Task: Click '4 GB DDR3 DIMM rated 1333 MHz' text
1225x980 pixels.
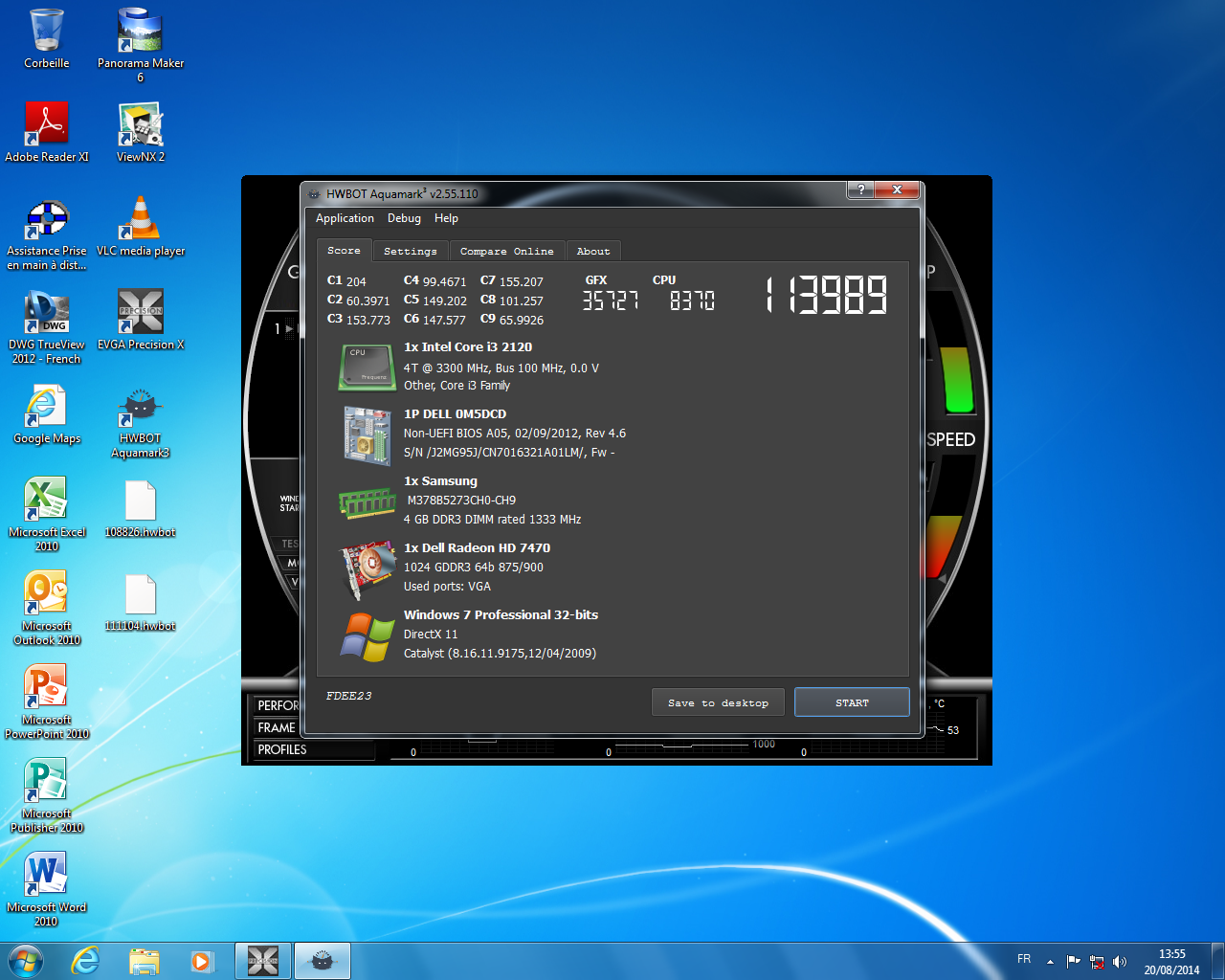Action: click(x=492, y=520)
